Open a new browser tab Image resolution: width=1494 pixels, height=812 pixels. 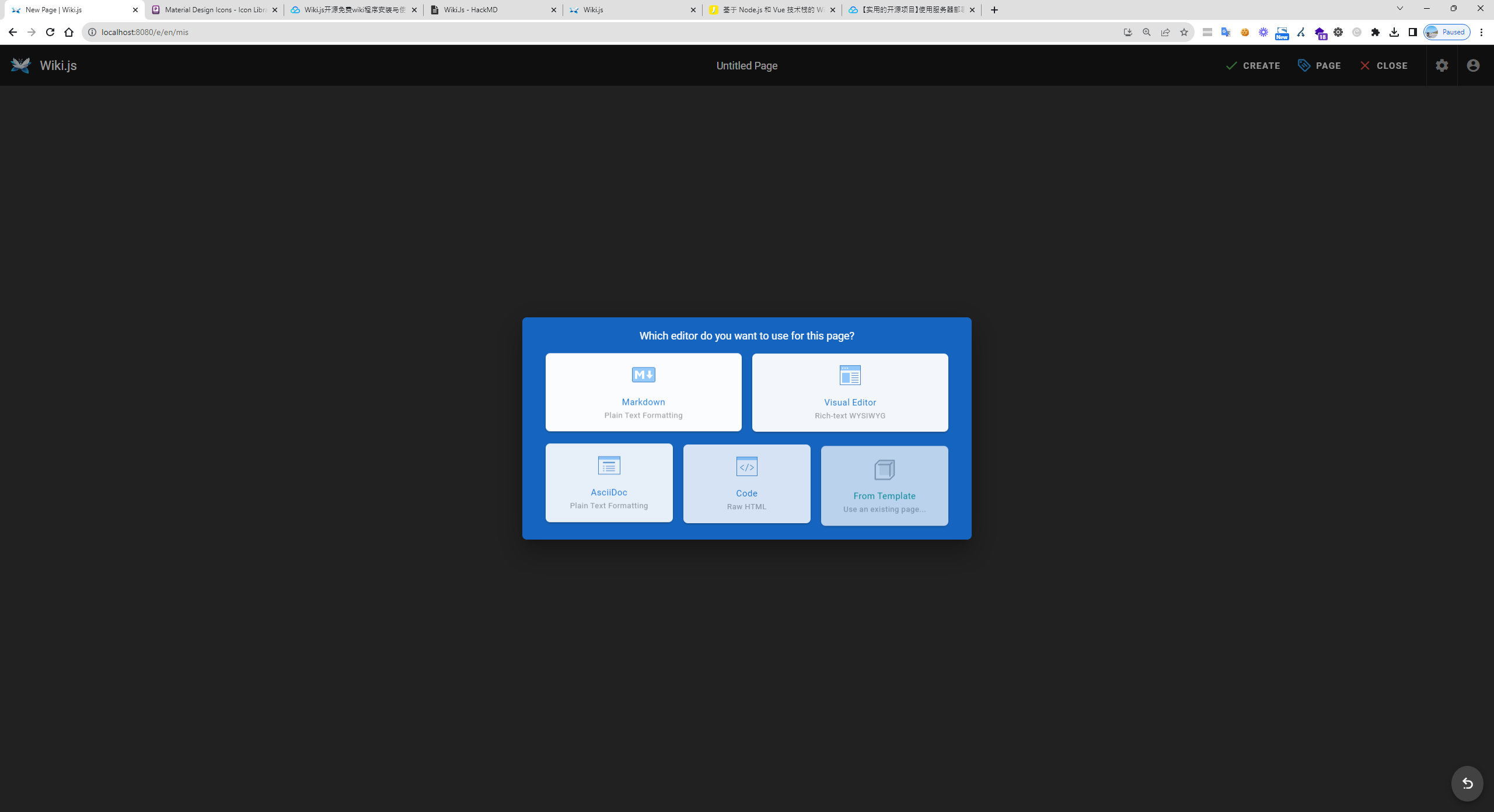[994, 10]
